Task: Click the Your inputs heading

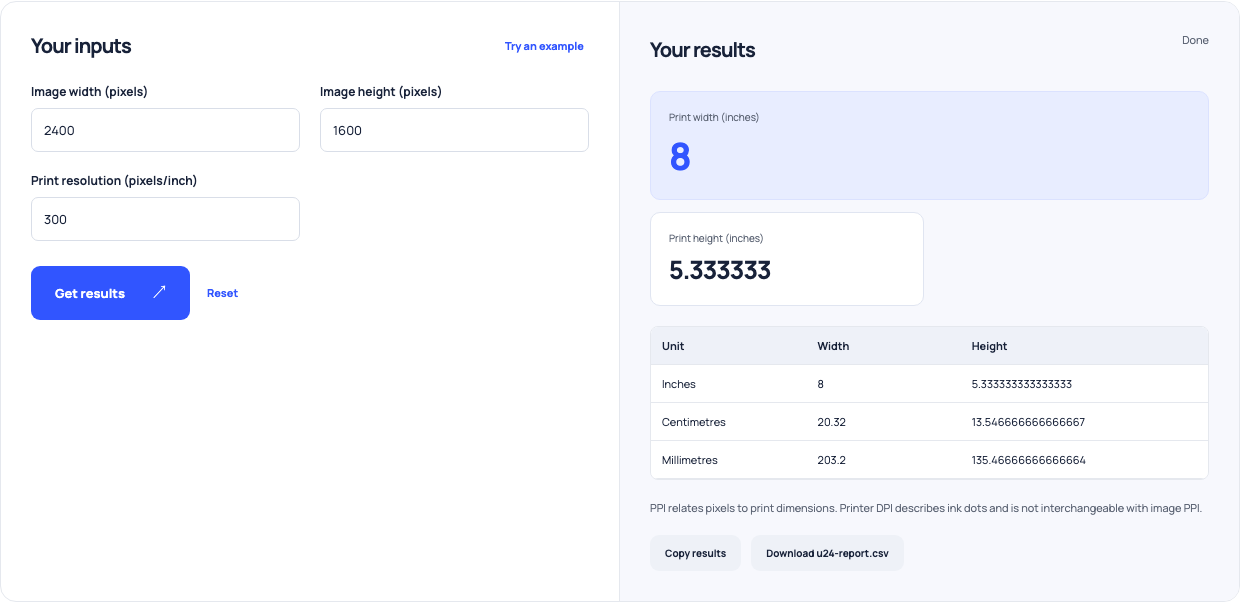Action: [81, 46]
